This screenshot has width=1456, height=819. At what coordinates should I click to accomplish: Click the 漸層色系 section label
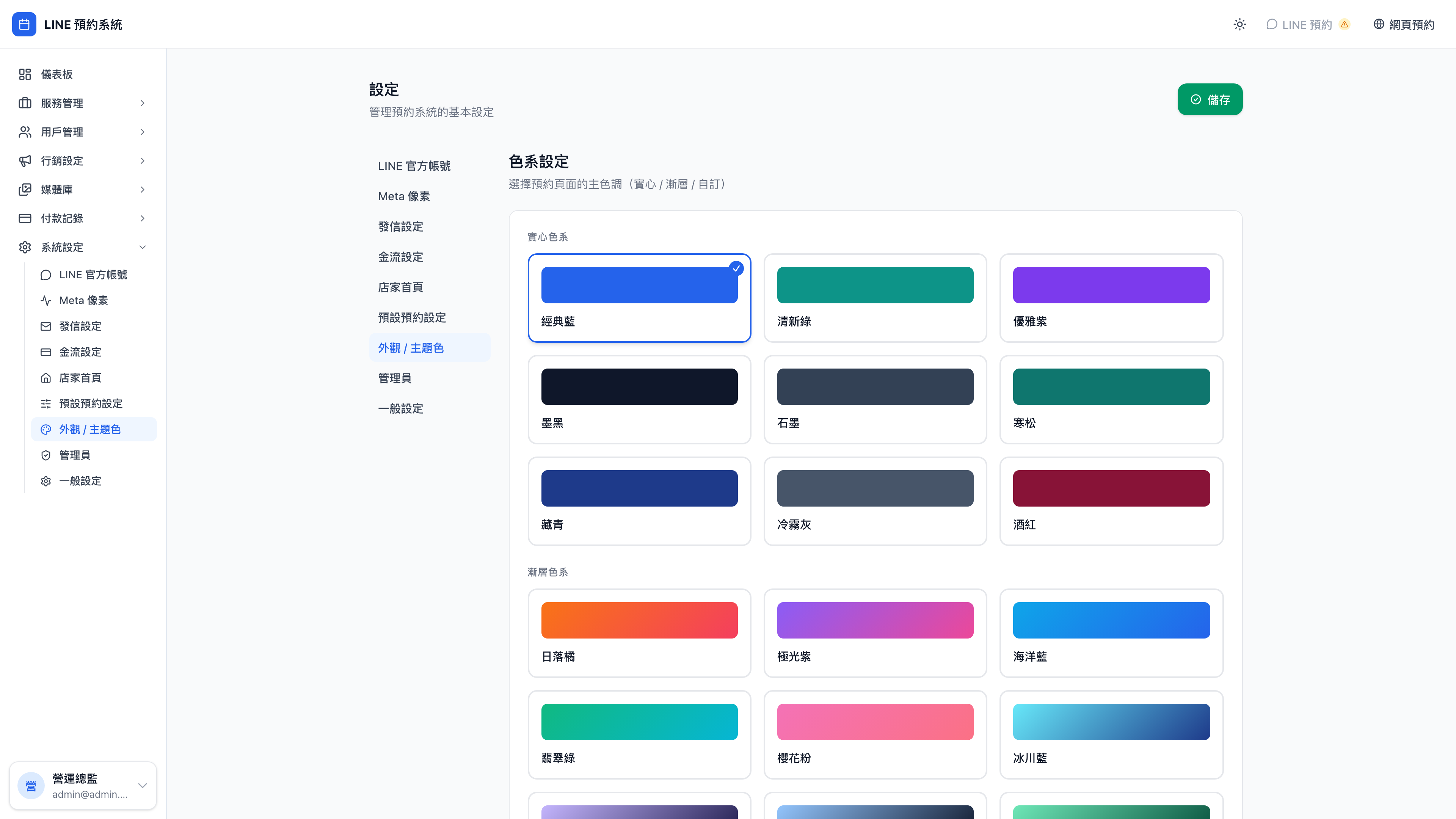[x=547, y=572]
